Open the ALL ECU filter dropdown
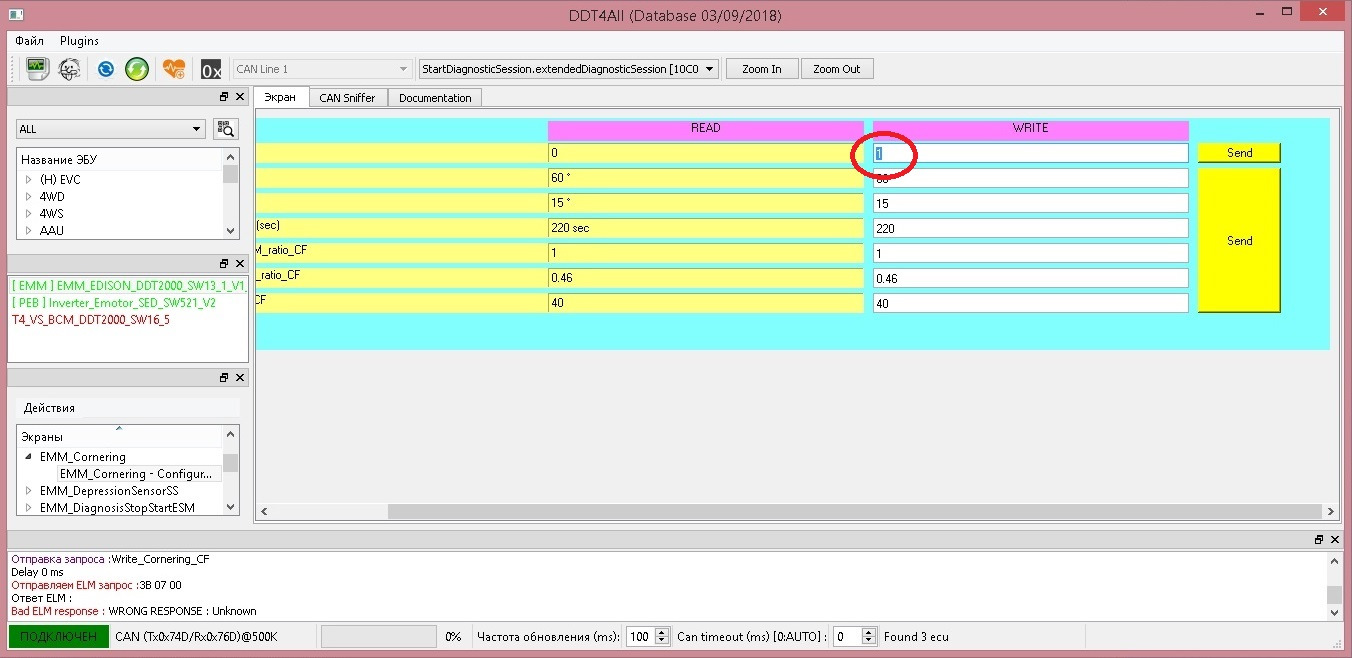1352x658 pixels. [110, 129]
